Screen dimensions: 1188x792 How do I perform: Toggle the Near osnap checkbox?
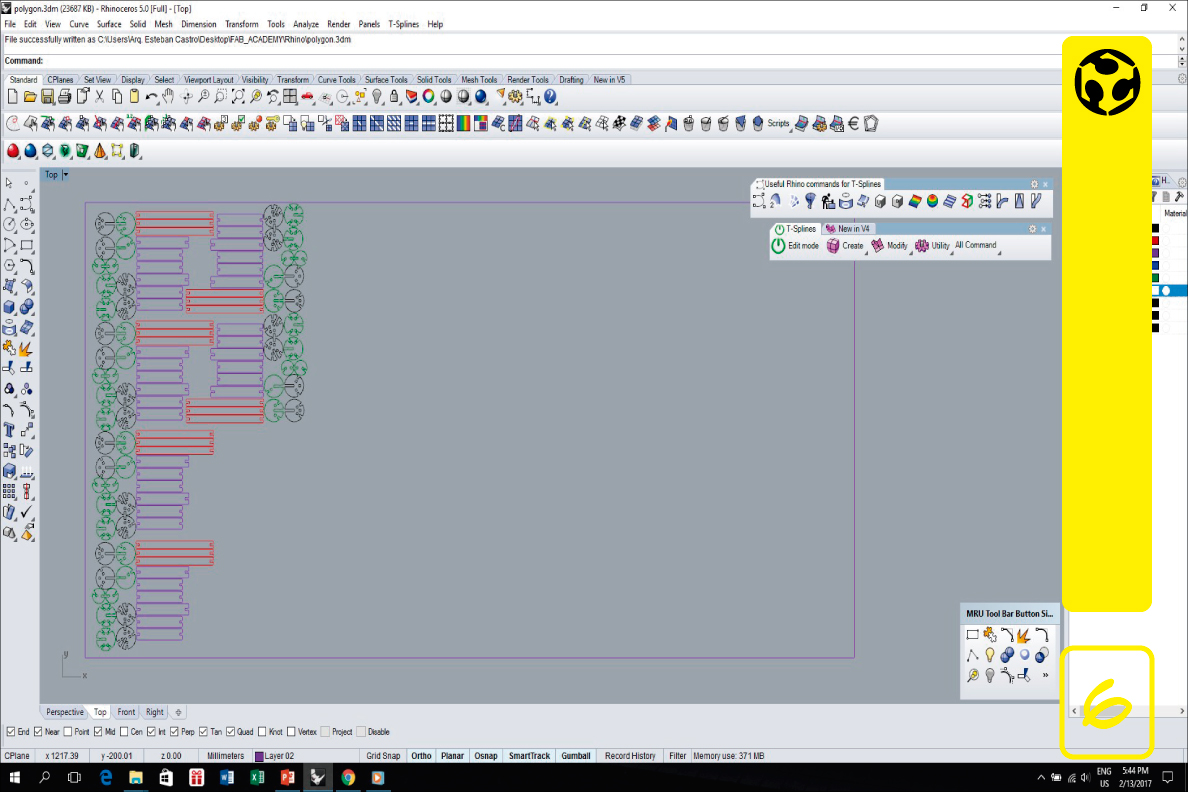38,732
